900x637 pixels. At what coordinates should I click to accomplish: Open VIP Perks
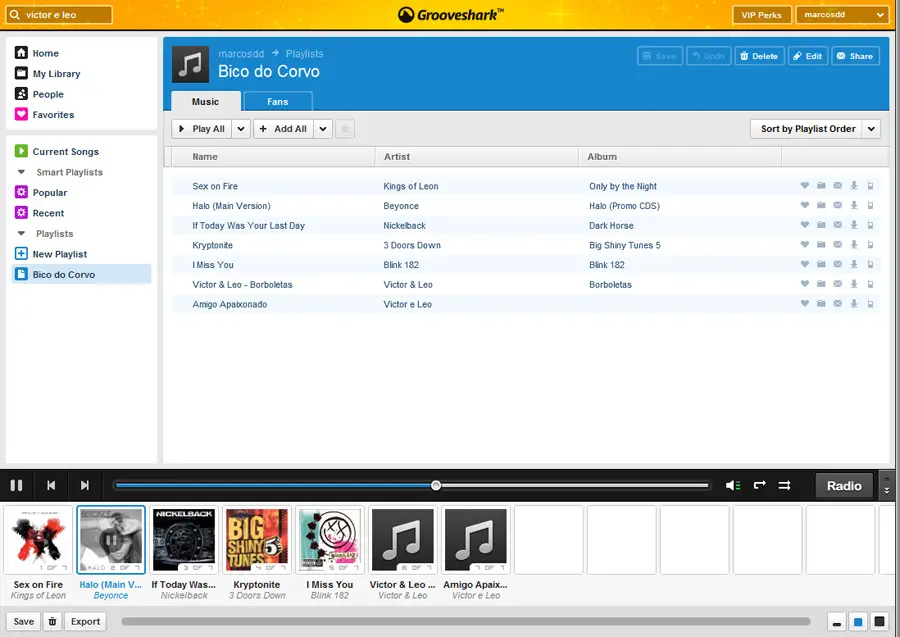coord(762,15)
